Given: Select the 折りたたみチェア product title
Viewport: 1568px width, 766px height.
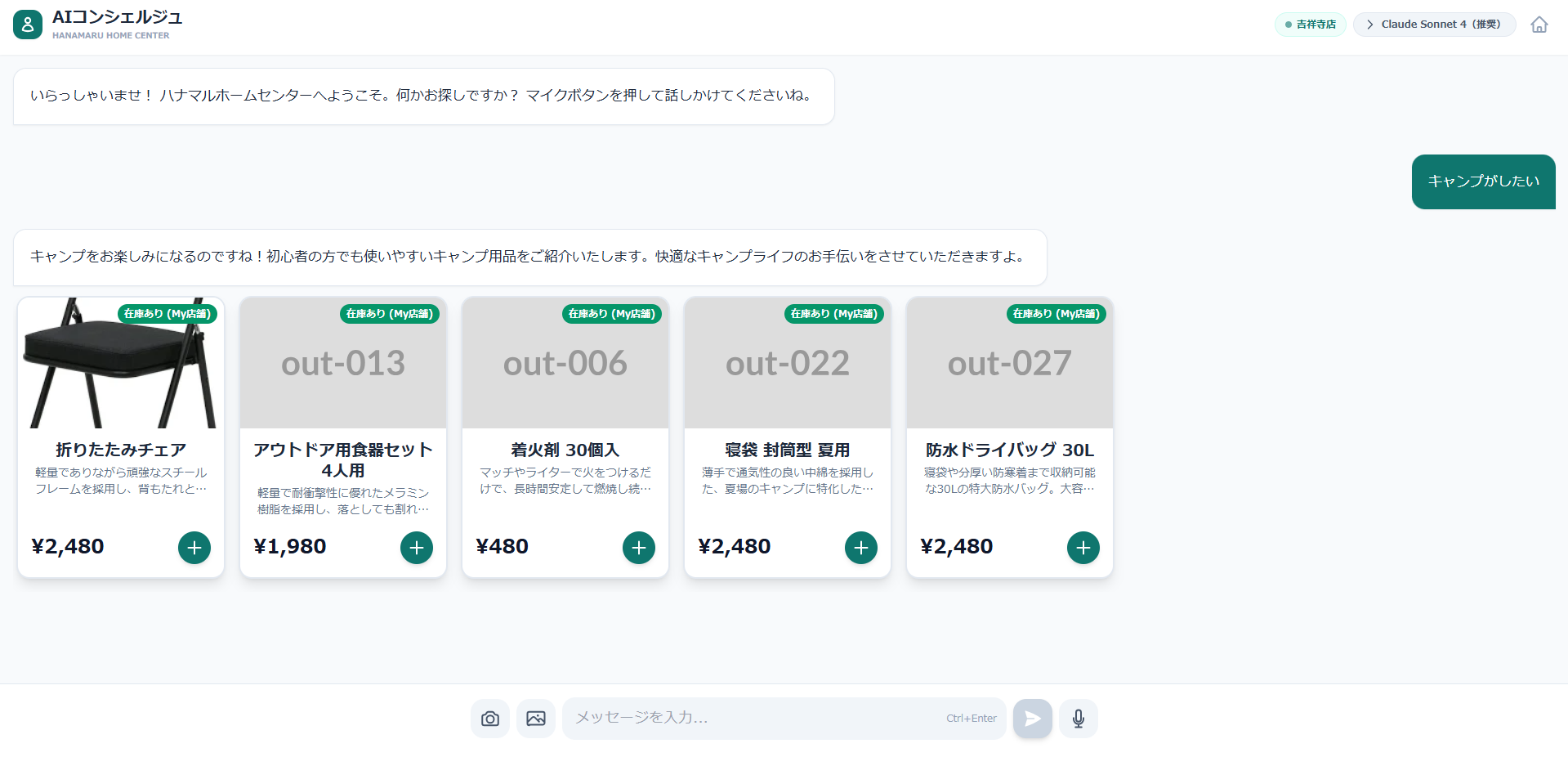Looking at the screenshot, I should 121,450.
